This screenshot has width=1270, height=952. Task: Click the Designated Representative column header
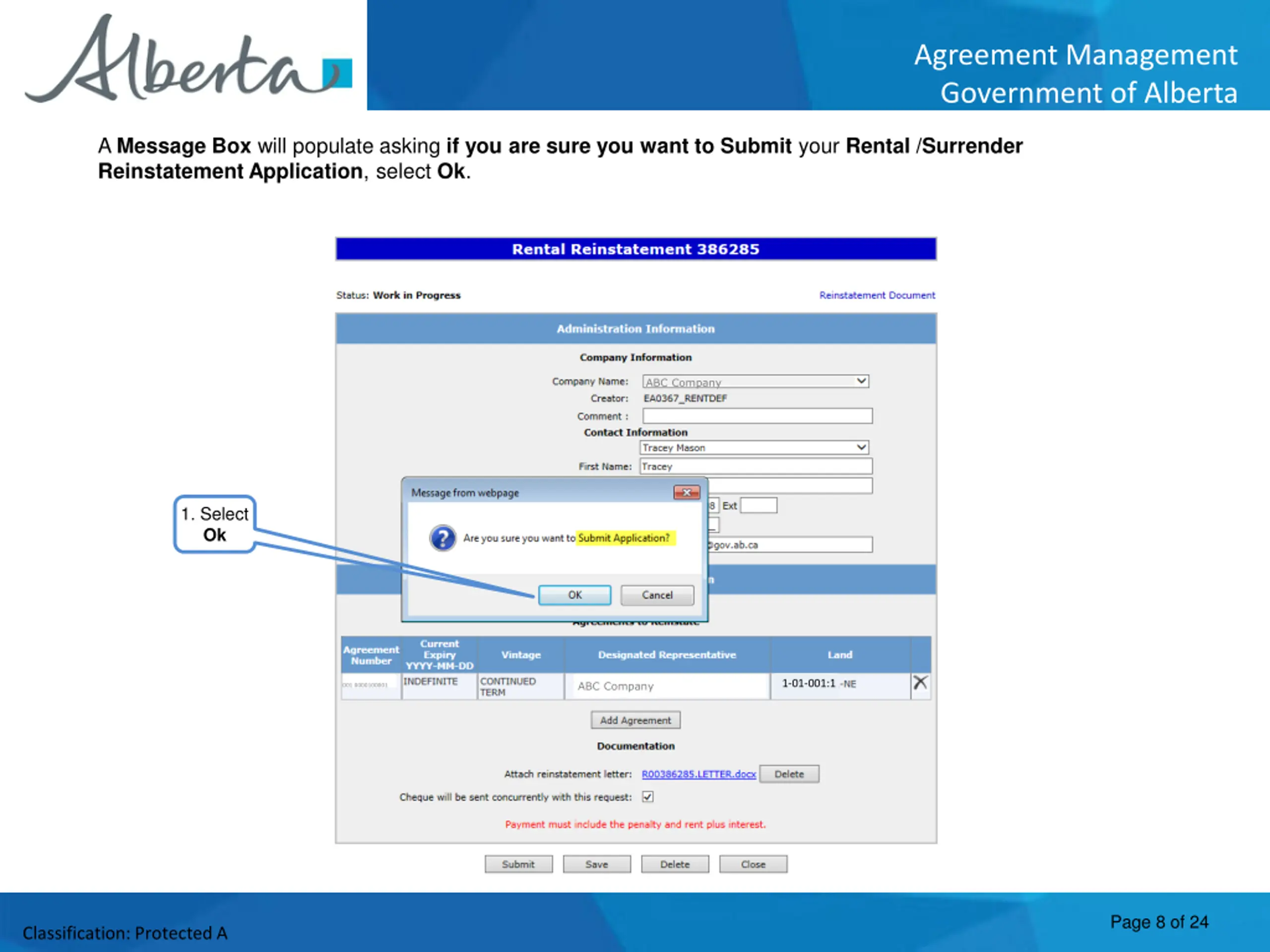point(667,655)
